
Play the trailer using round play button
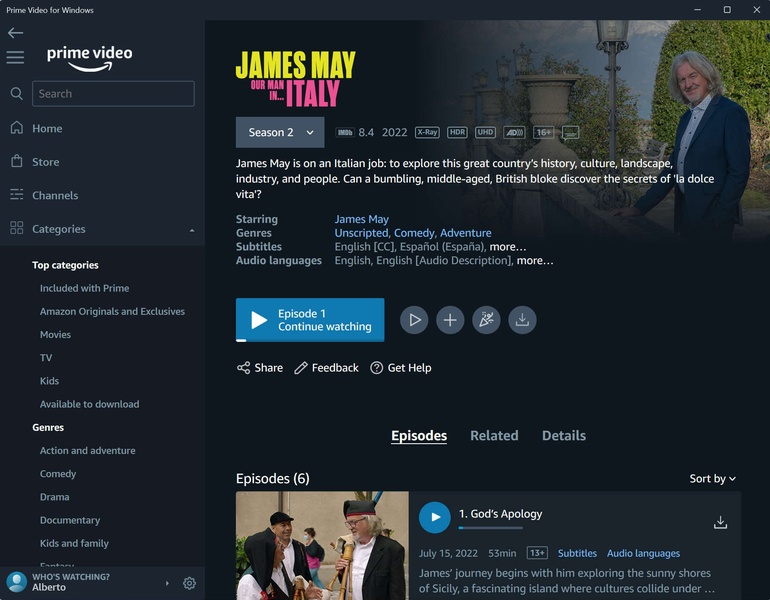tap(414, 320)
